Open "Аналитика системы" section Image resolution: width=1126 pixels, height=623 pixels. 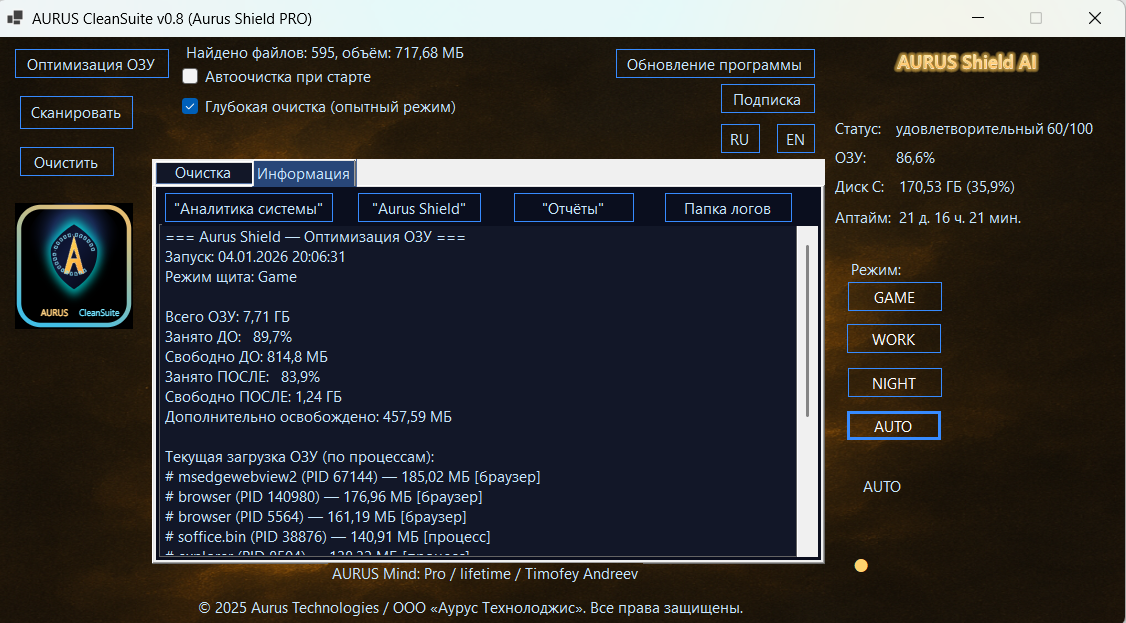(x=249, y=208)
